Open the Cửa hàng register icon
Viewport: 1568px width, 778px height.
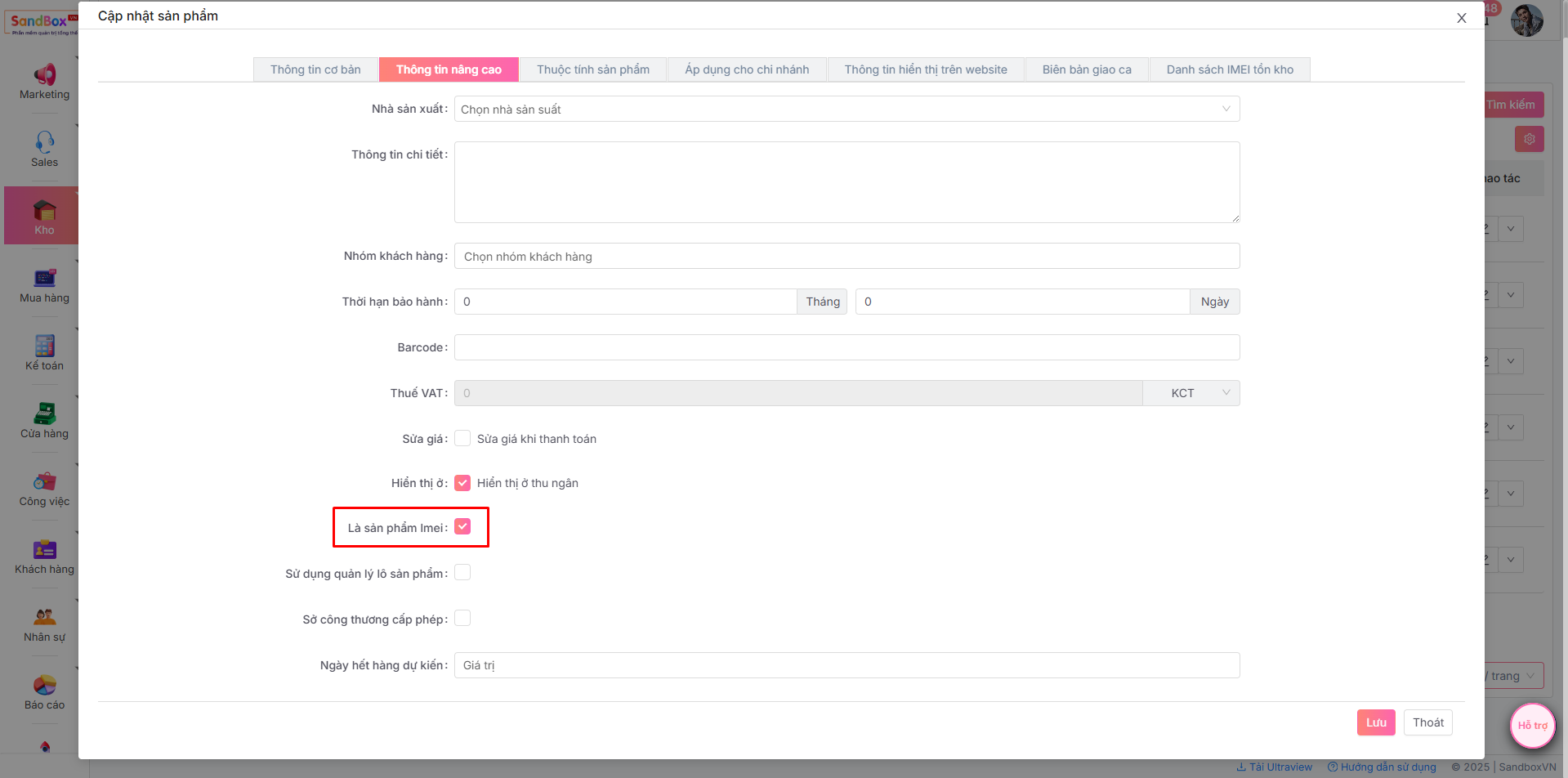tap(45, 414)
